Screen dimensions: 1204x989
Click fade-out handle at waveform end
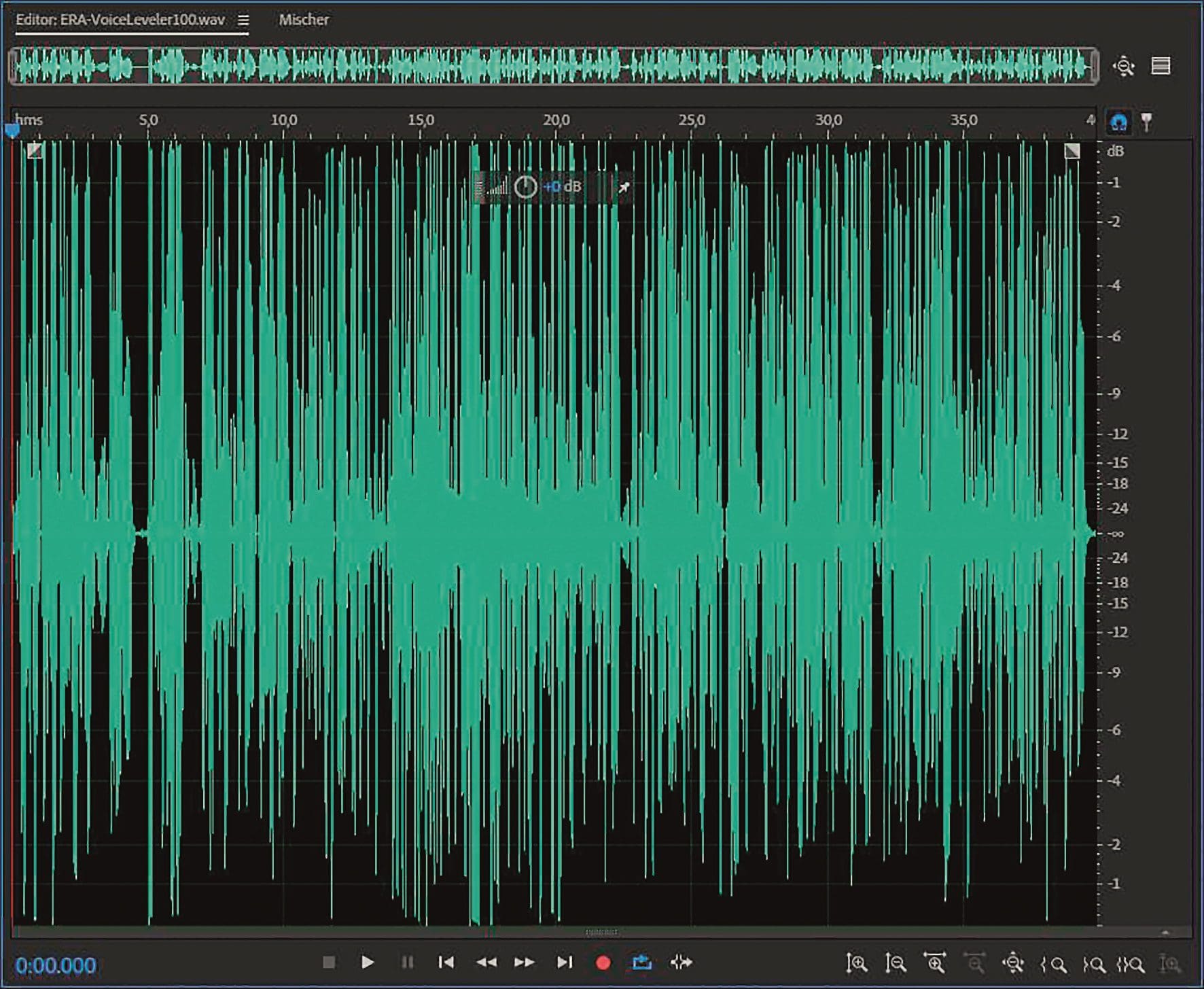(1072, 150)
